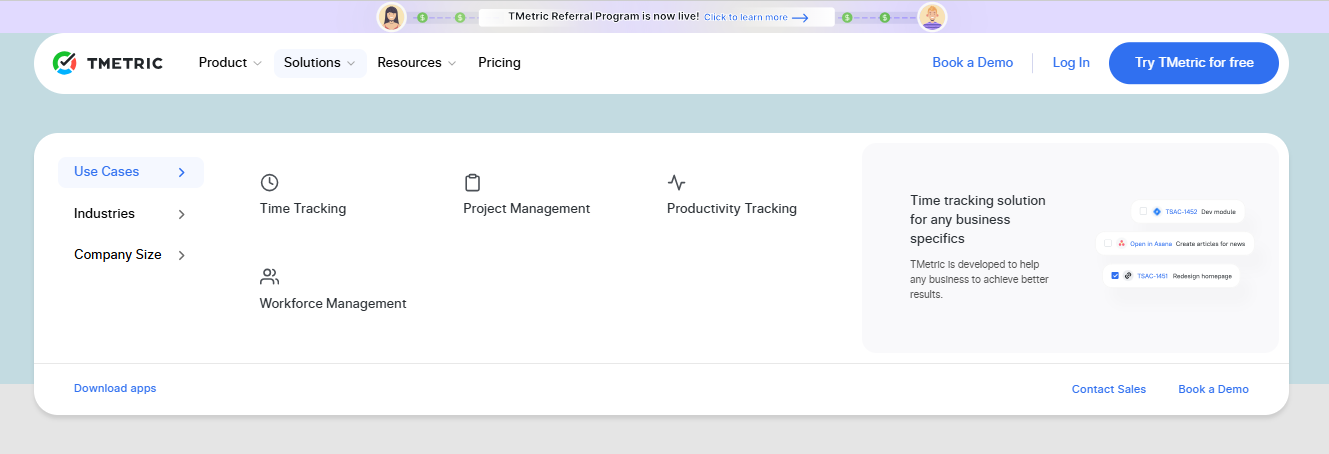The height and width of the screenshot is (454, 1329).
Task: Click the Click to learn more link
Action: (x=746, y=17)
